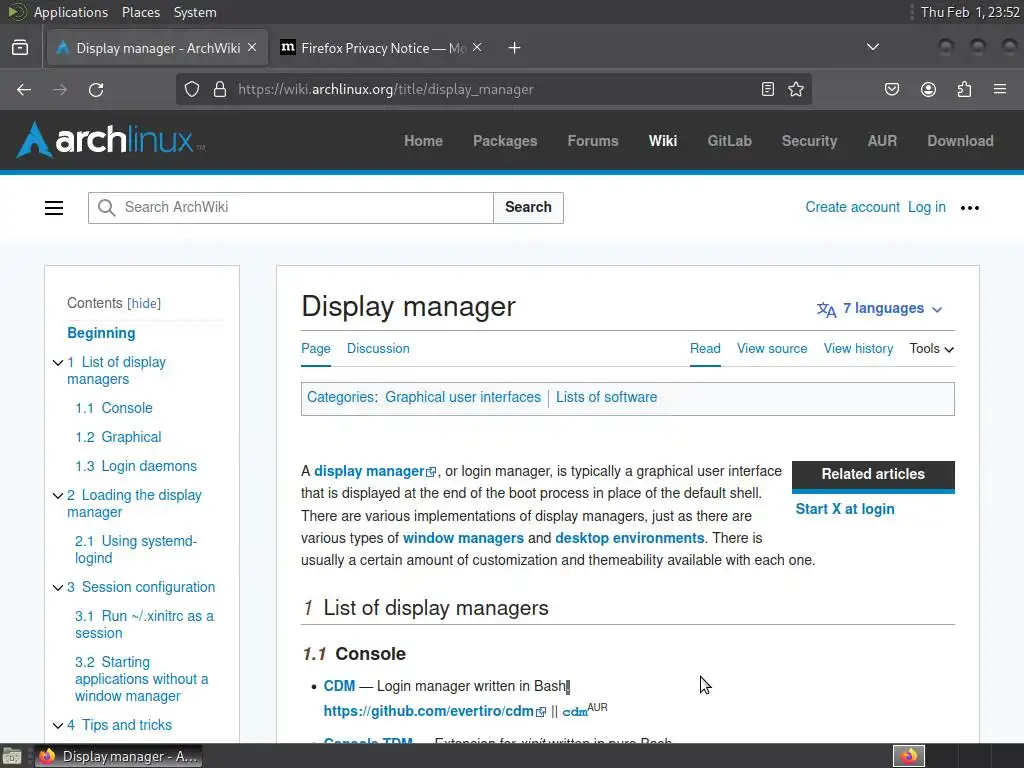Click the clock showing Thu Feb 1, 23:52
Screen dimensions: 1024x768
pos(970,12)
